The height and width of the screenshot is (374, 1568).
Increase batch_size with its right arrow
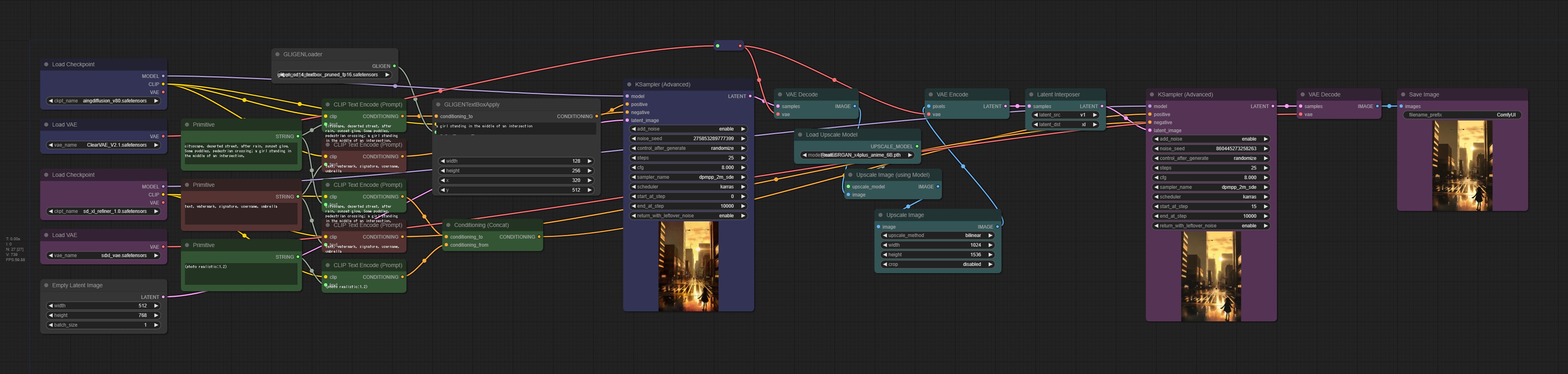pyautogui.click(x=156, y=325)
